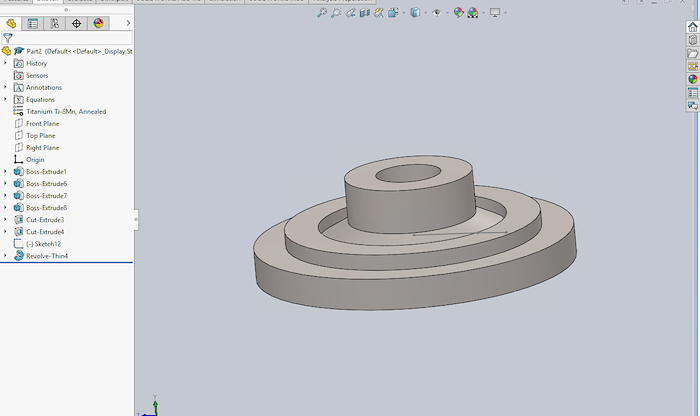The height and width of the screenshot is (416, 700).
Task: Activate the Section View tool
Action: (365, 13)
